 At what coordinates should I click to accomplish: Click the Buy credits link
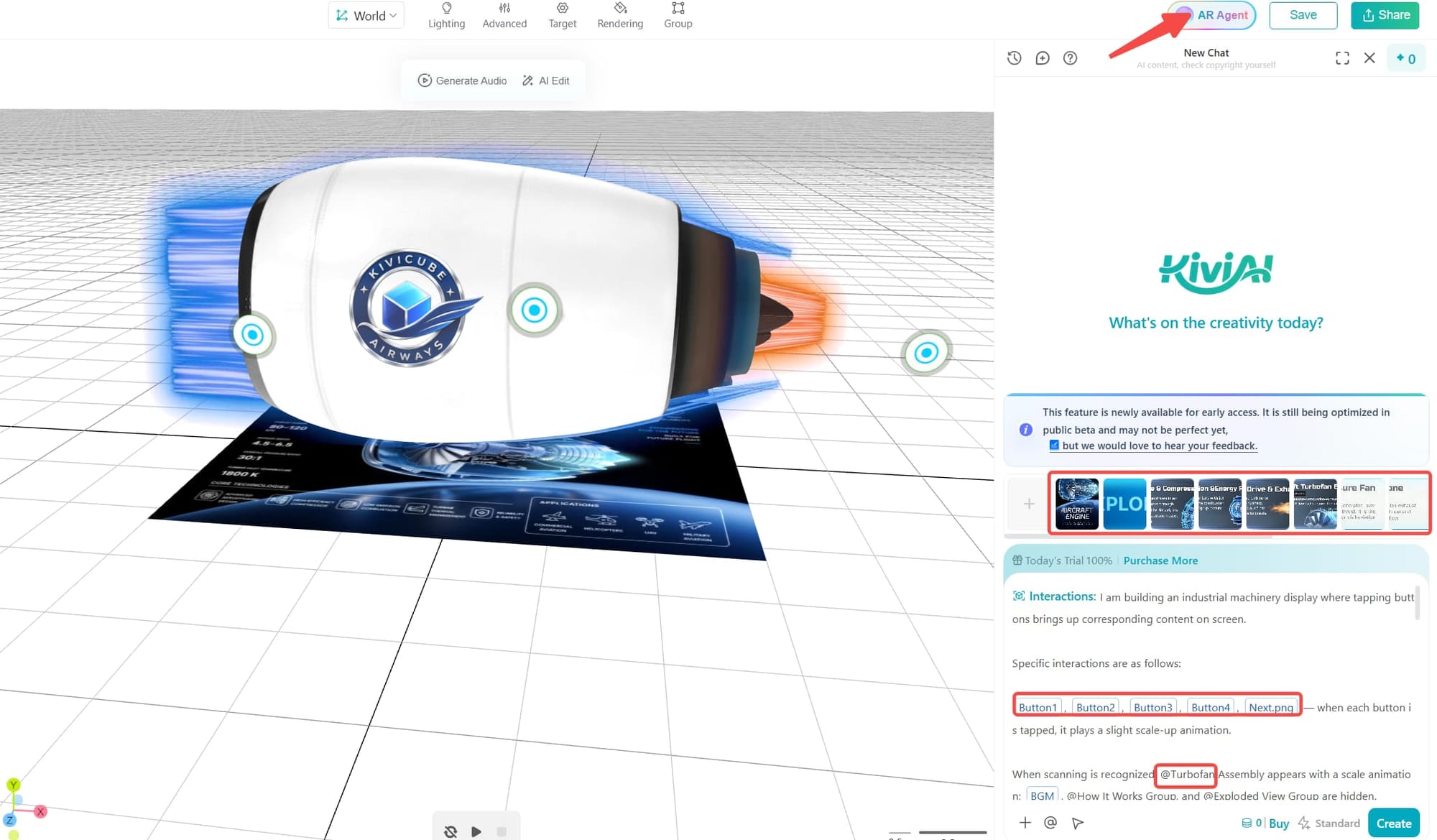click(x=1278, y=823)
